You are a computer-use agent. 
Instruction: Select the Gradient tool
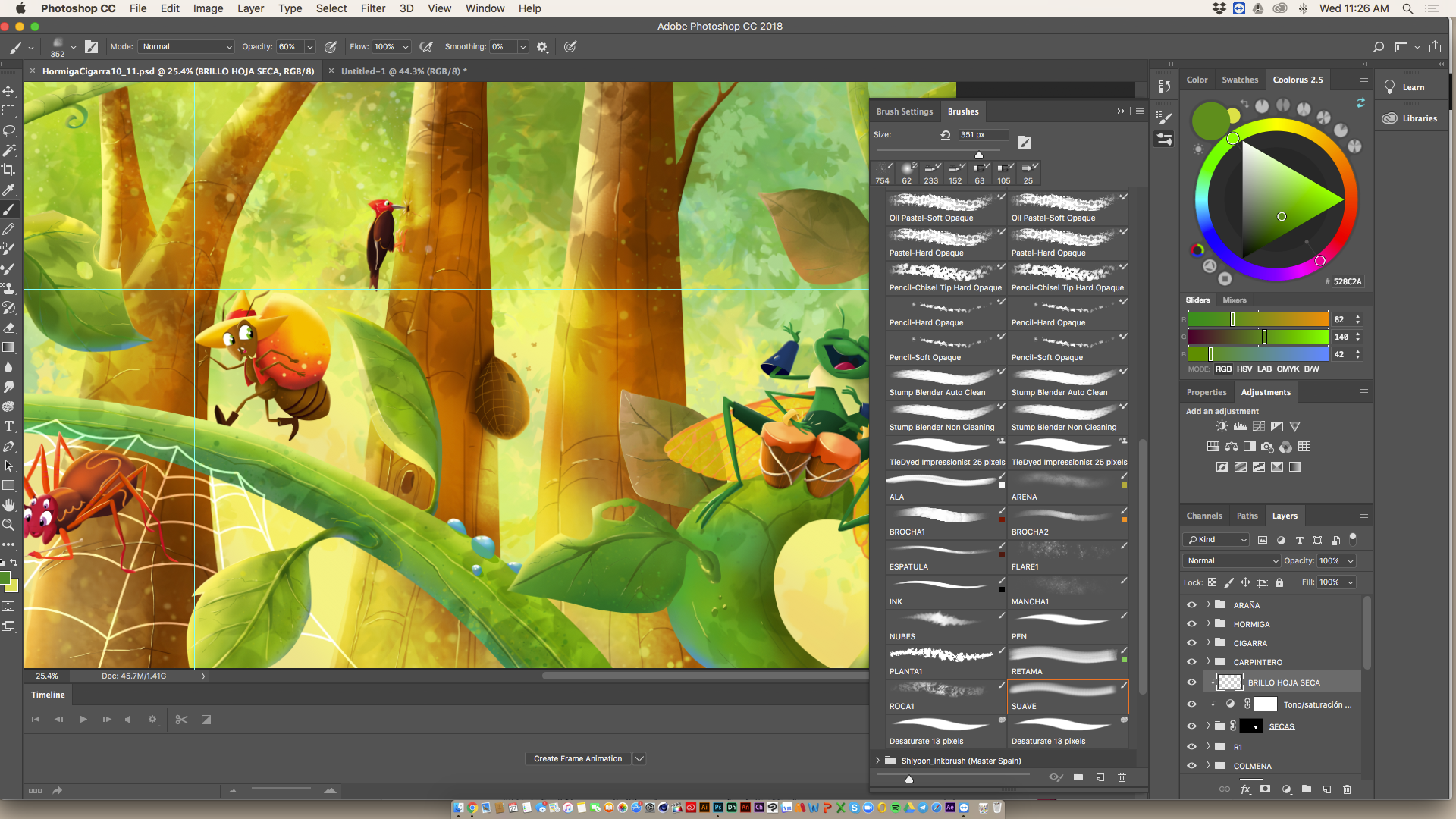(x=9, y=347)
